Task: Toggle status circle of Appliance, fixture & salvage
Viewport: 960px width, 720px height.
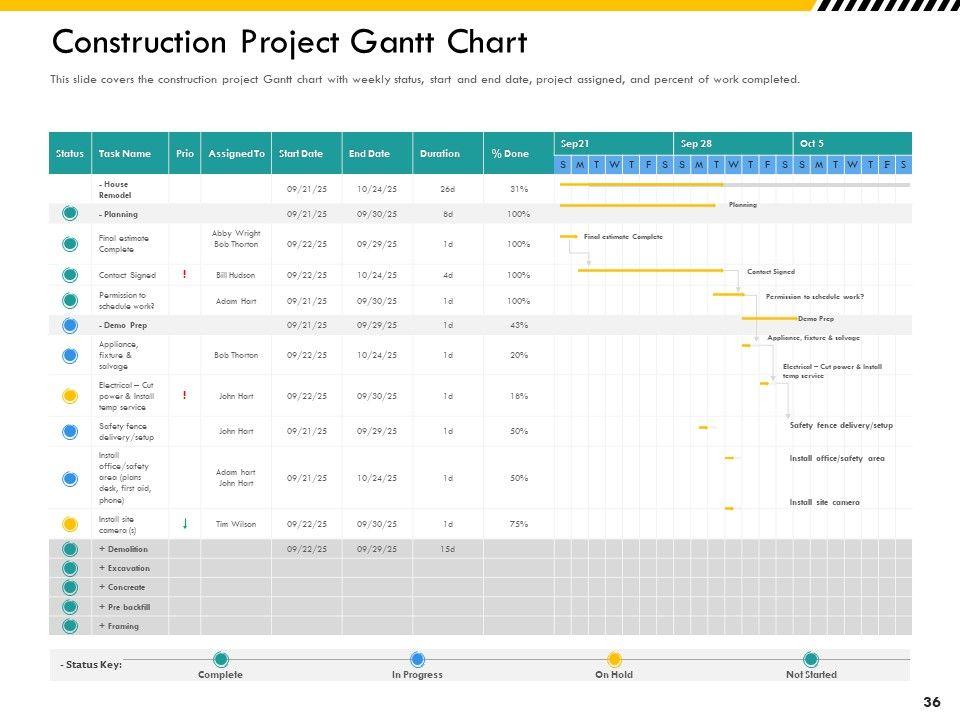Action: tap(70, 355)
